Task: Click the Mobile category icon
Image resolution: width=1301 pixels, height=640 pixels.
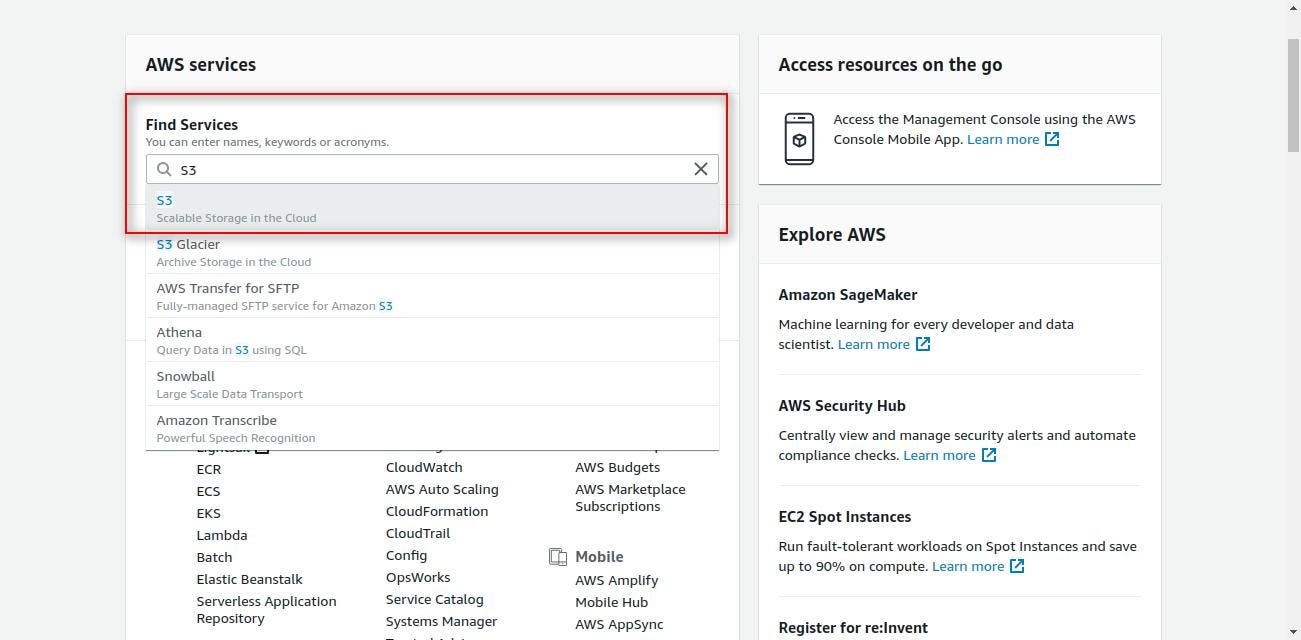Action: pos(558,557)
